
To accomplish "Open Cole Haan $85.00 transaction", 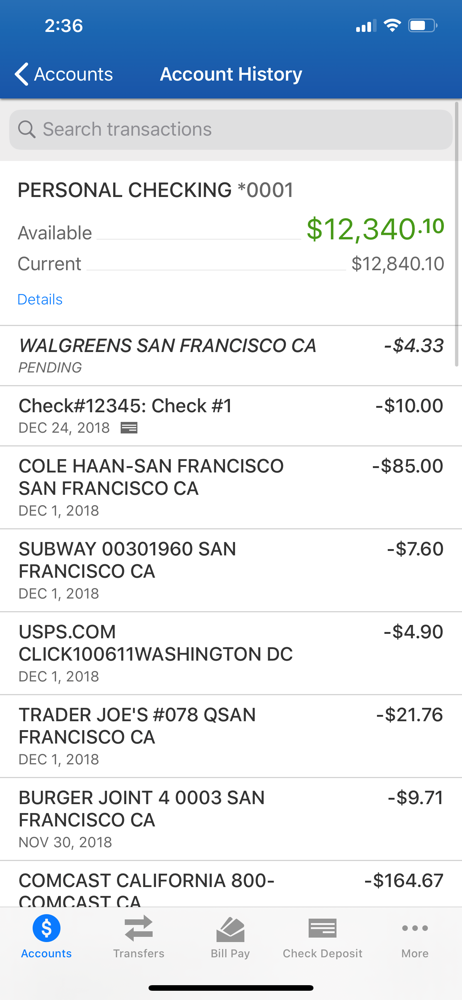I will point(231,488).
